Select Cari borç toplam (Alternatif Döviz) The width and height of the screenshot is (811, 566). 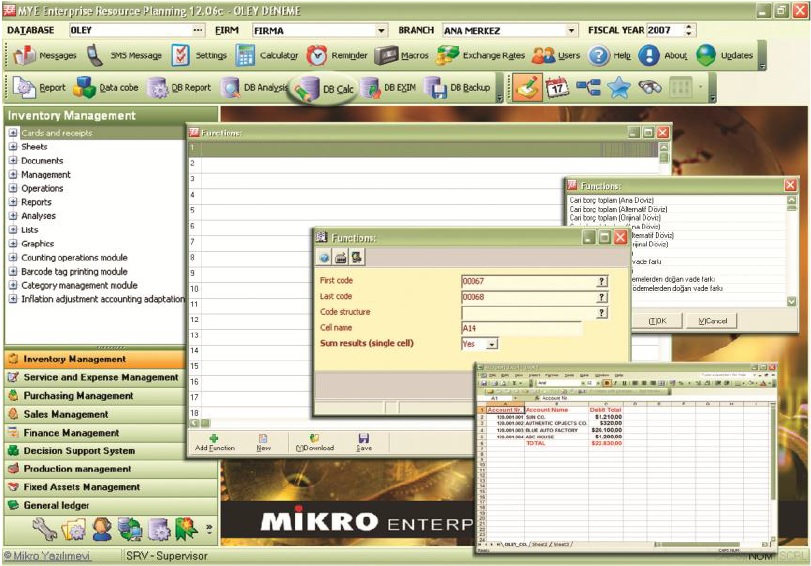[618, 209]
